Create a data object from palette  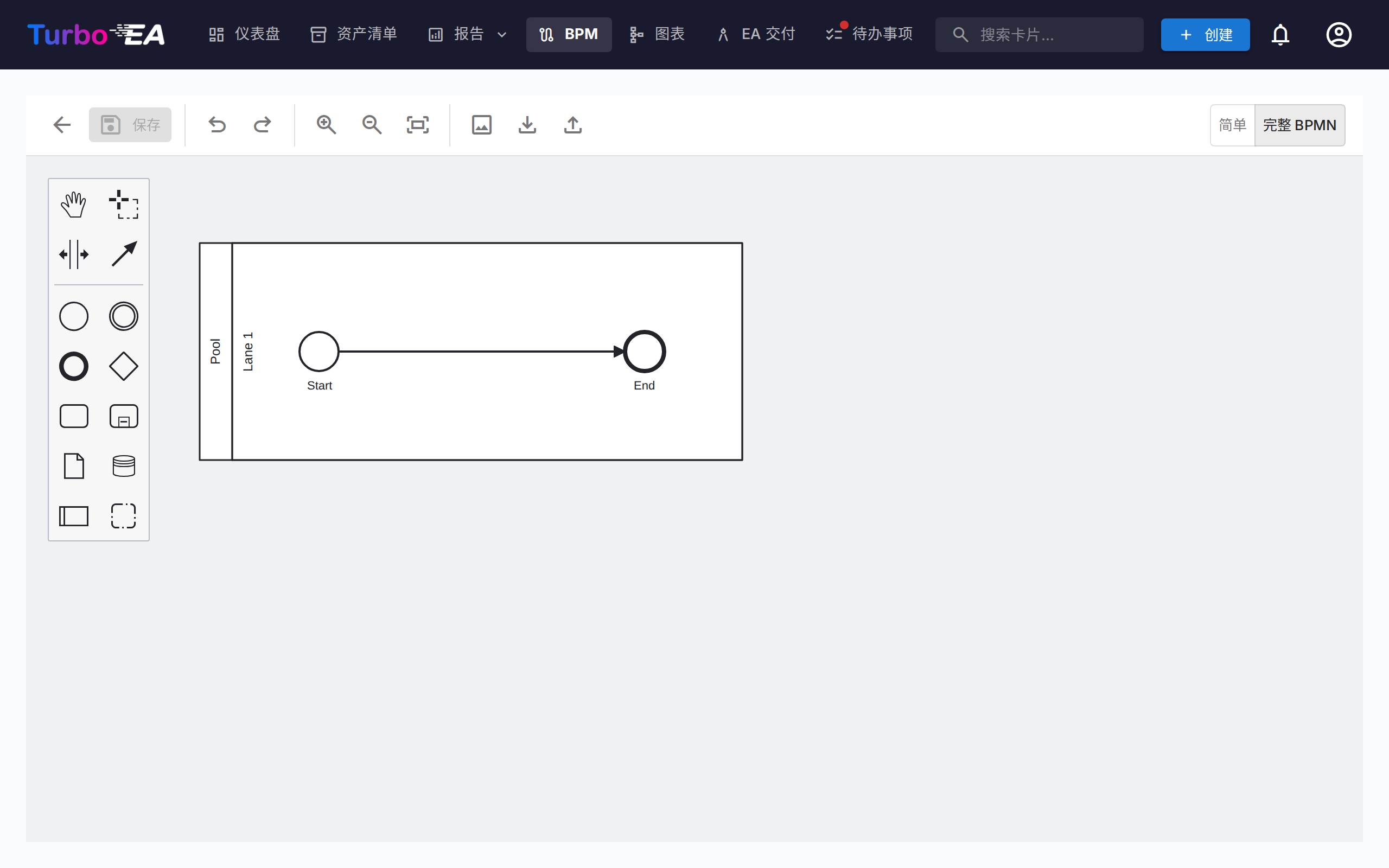[73, 466]
